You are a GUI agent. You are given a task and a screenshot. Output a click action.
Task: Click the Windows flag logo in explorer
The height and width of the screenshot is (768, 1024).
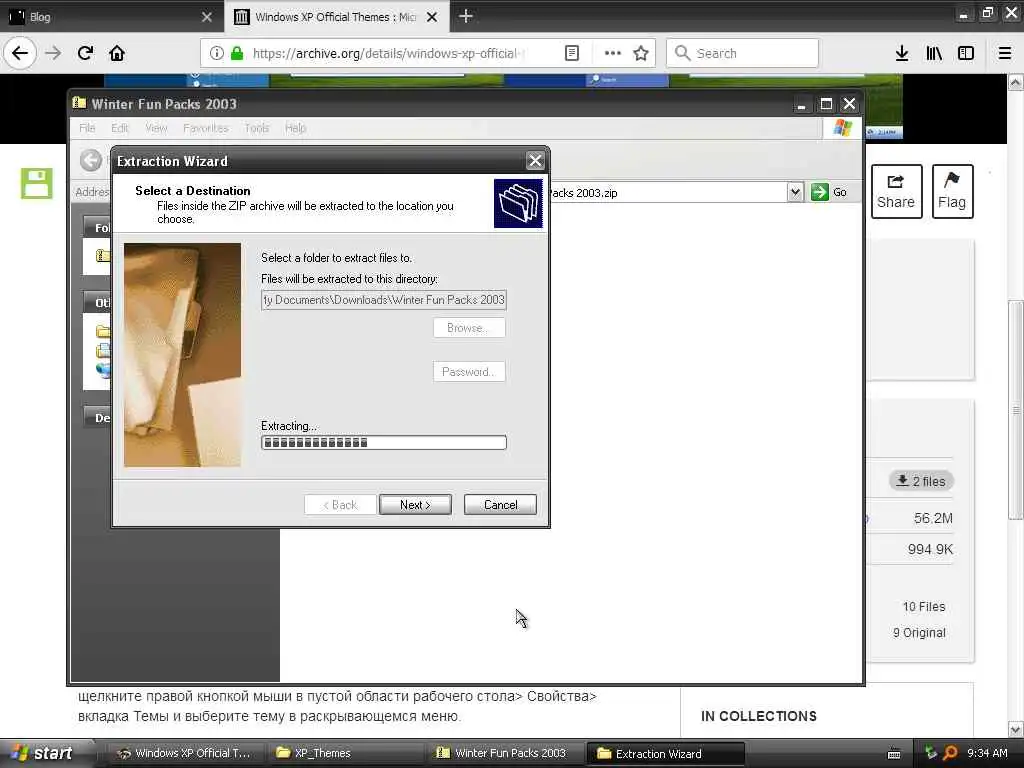click(842, 127)
